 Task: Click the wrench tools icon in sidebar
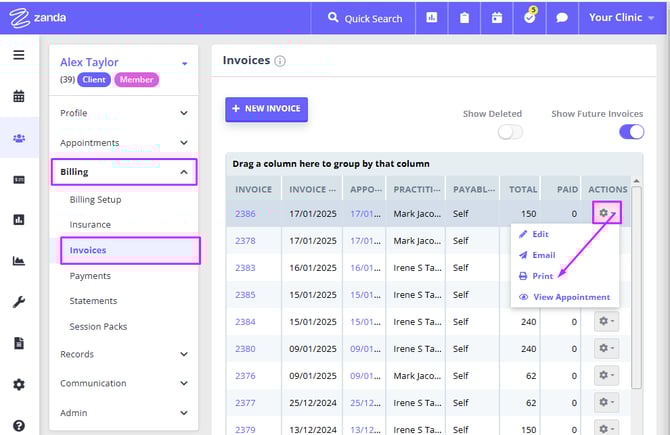18,302
